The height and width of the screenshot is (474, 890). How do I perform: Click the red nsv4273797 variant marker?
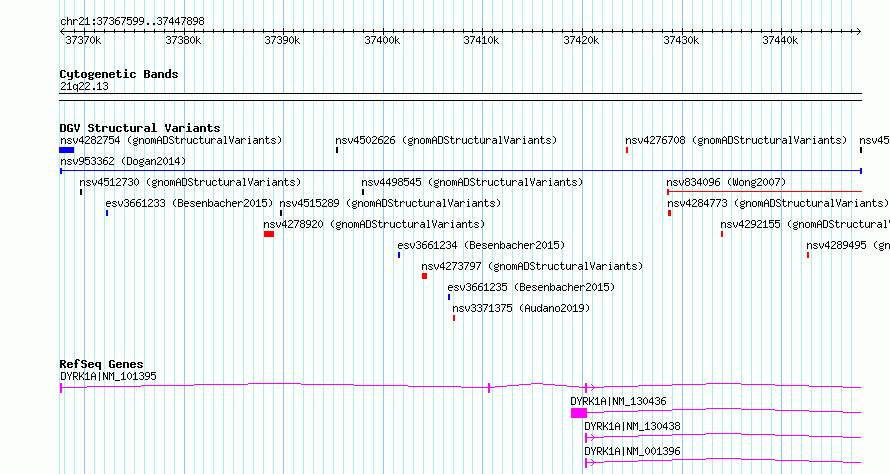425,276
